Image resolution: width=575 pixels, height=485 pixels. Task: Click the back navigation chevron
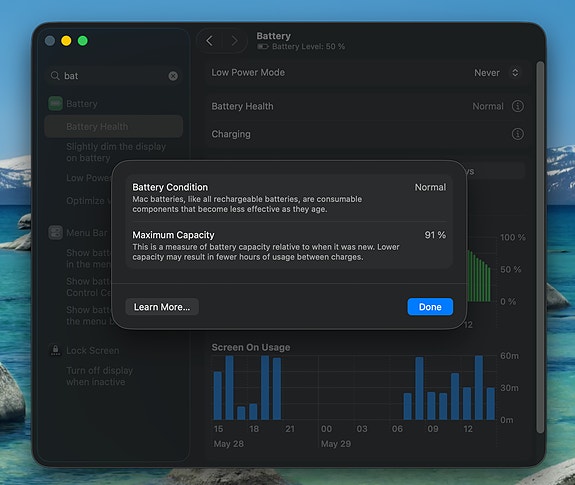click(x=209, y=41)
